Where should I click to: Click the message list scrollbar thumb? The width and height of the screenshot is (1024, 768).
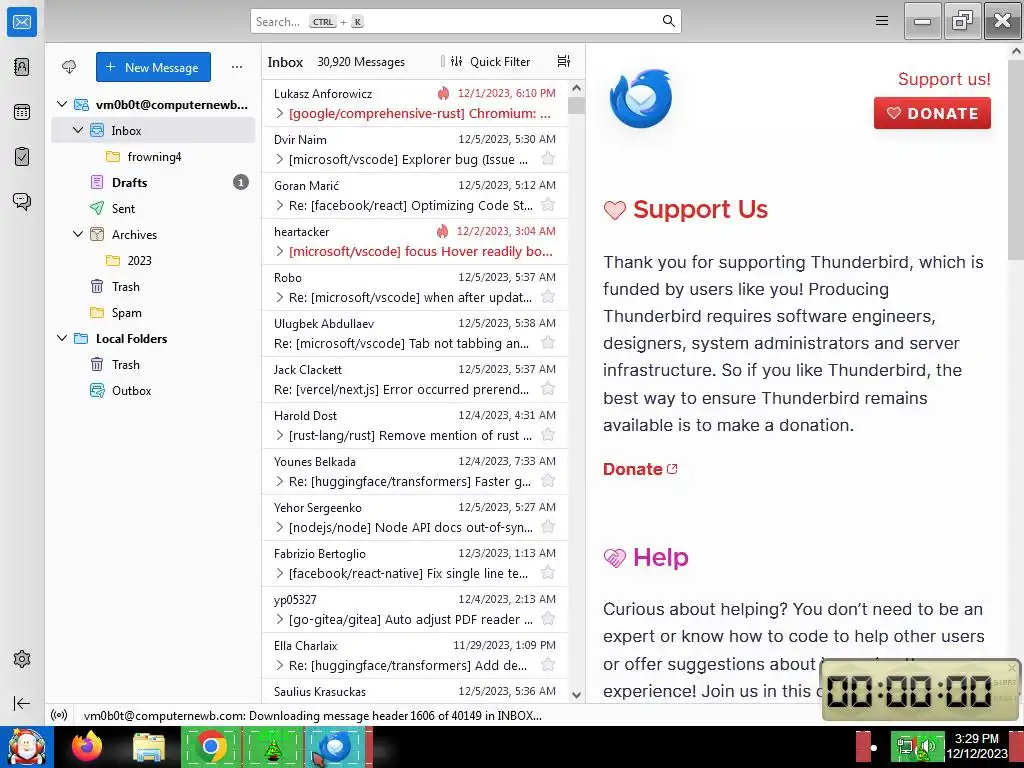[576, 106]
